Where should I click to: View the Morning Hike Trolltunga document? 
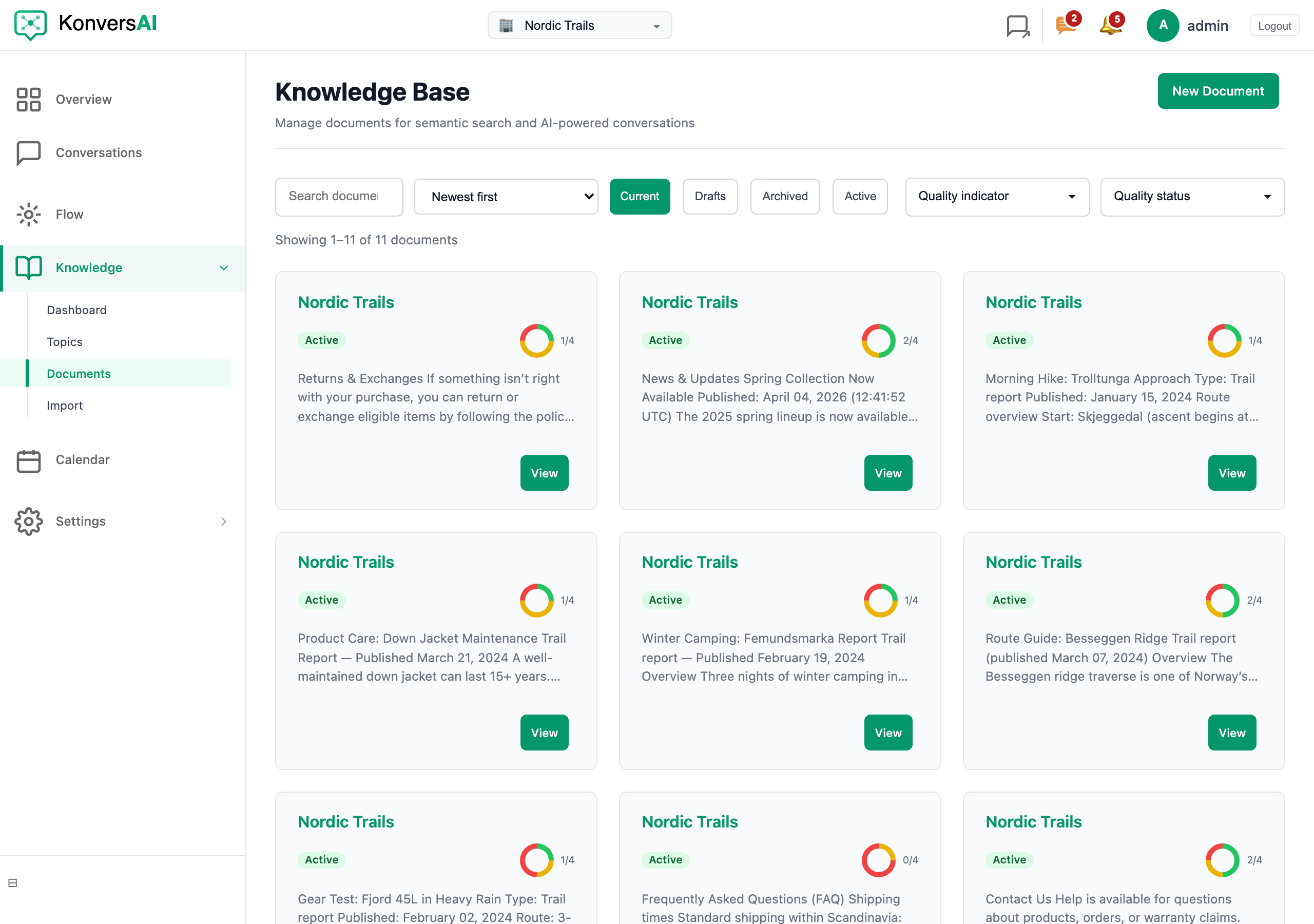coord(1231,473)
